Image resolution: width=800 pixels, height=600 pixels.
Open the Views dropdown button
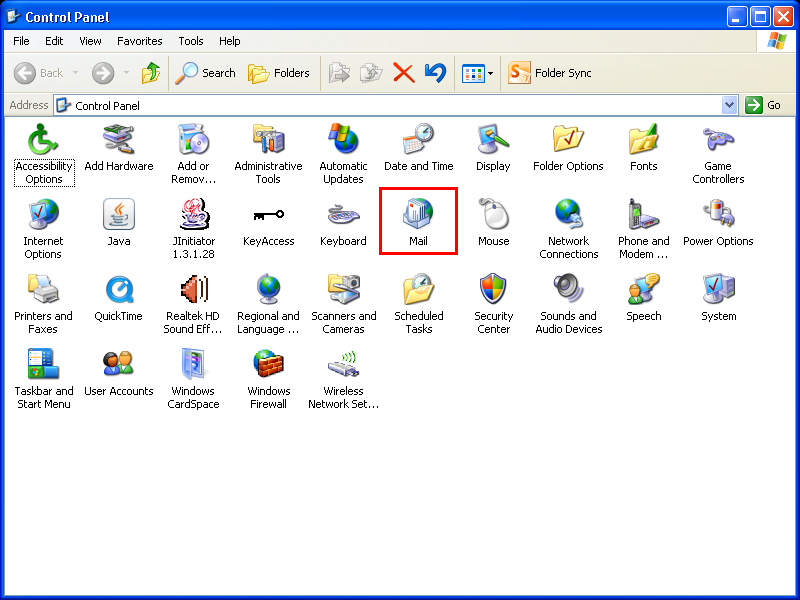(477, 73)
